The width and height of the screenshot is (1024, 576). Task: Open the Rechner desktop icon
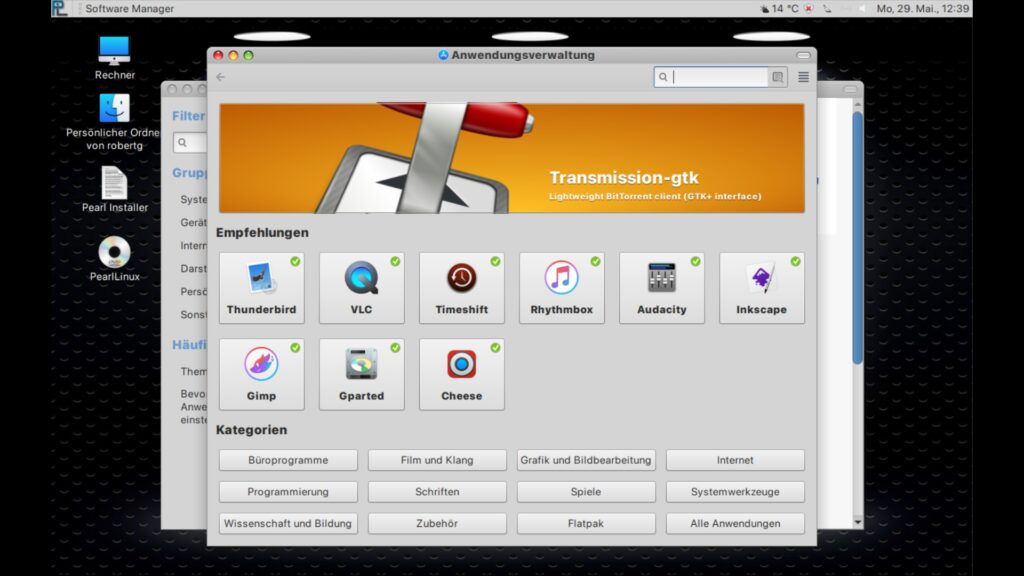[x=114, y=58]
